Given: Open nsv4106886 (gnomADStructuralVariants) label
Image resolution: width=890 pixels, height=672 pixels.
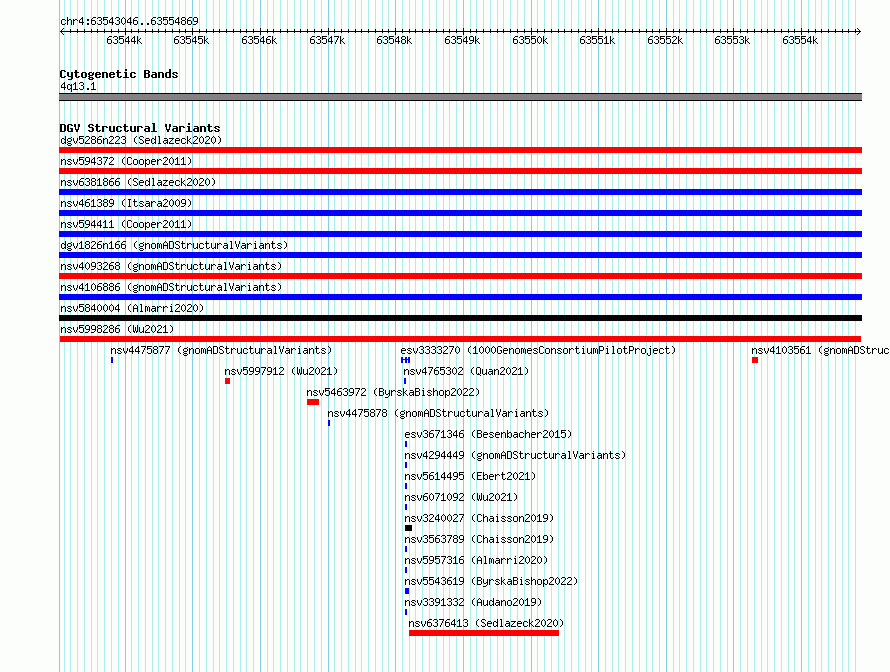Looking at the screenshot, I should 171,287.
